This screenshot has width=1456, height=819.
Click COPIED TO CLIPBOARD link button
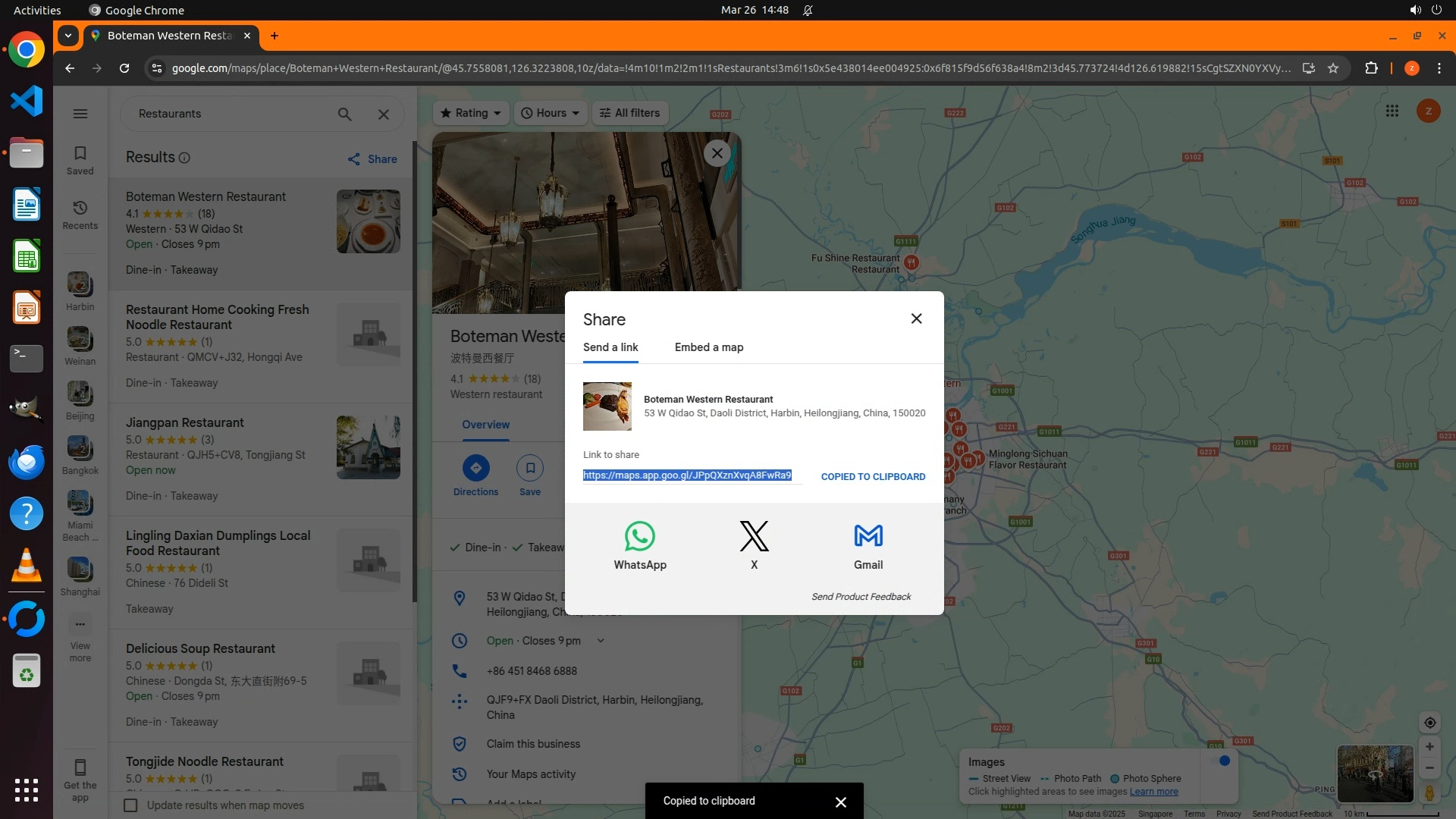[x=873, y=476]
